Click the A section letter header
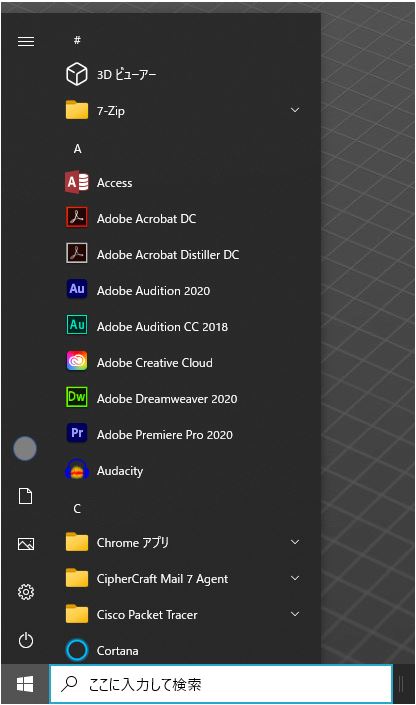 (x=77, y=149)
